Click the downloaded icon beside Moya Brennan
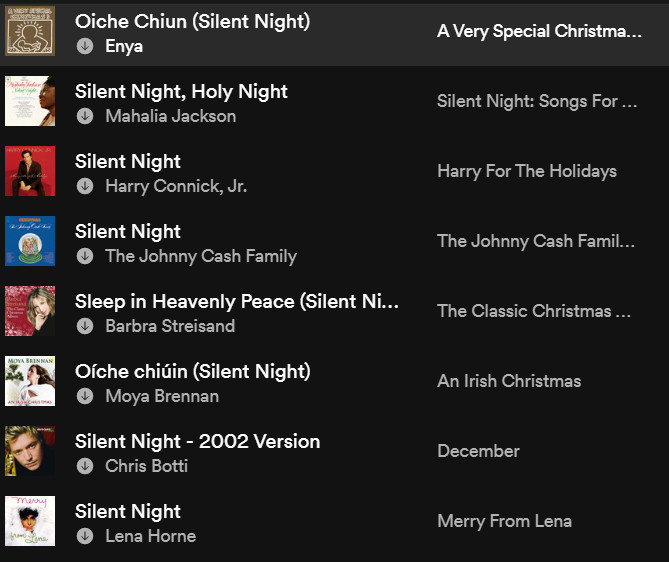Viewport: 669px width, 562px height. coord(85,396)
